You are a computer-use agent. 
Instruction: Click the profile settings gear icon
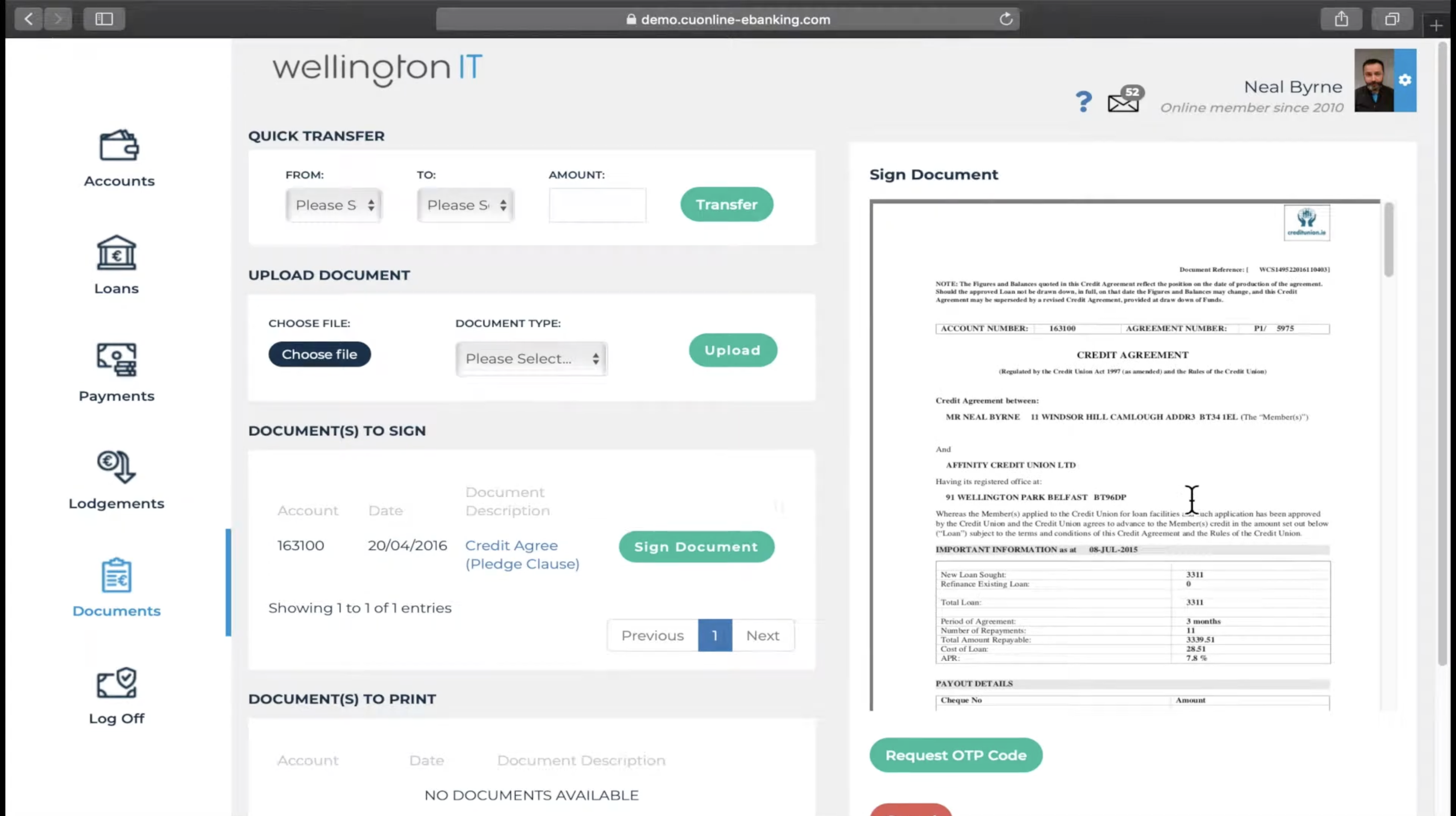coord(1404,80)
